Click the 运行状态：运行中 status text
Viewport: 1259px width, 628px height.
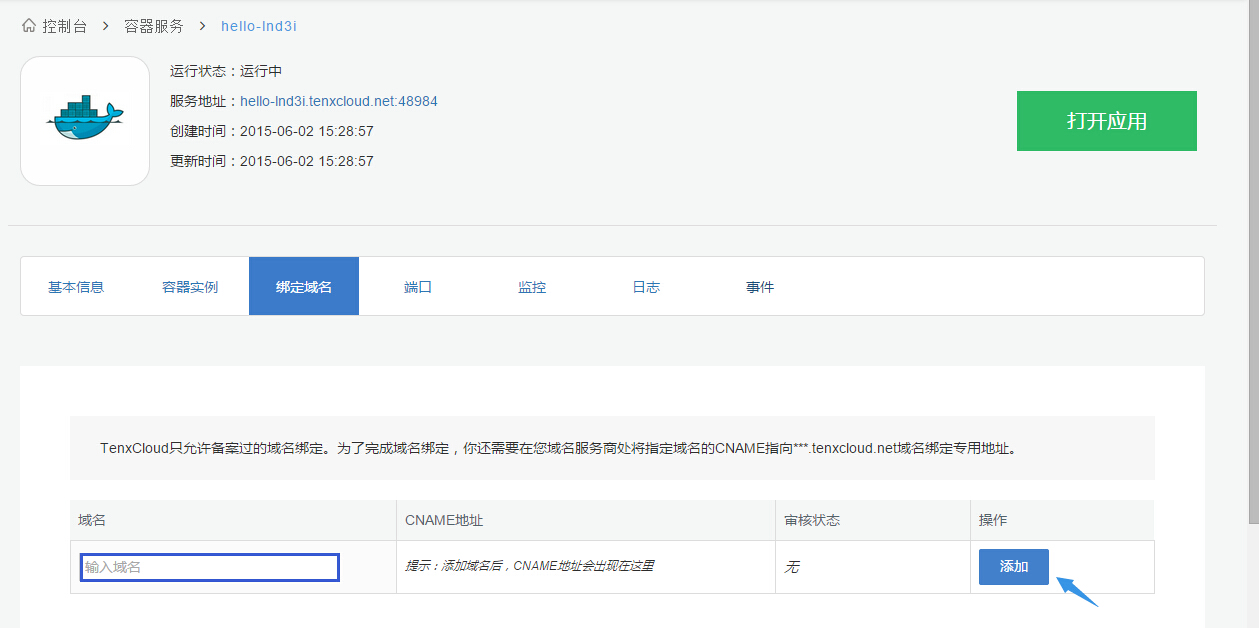[226, 71]
